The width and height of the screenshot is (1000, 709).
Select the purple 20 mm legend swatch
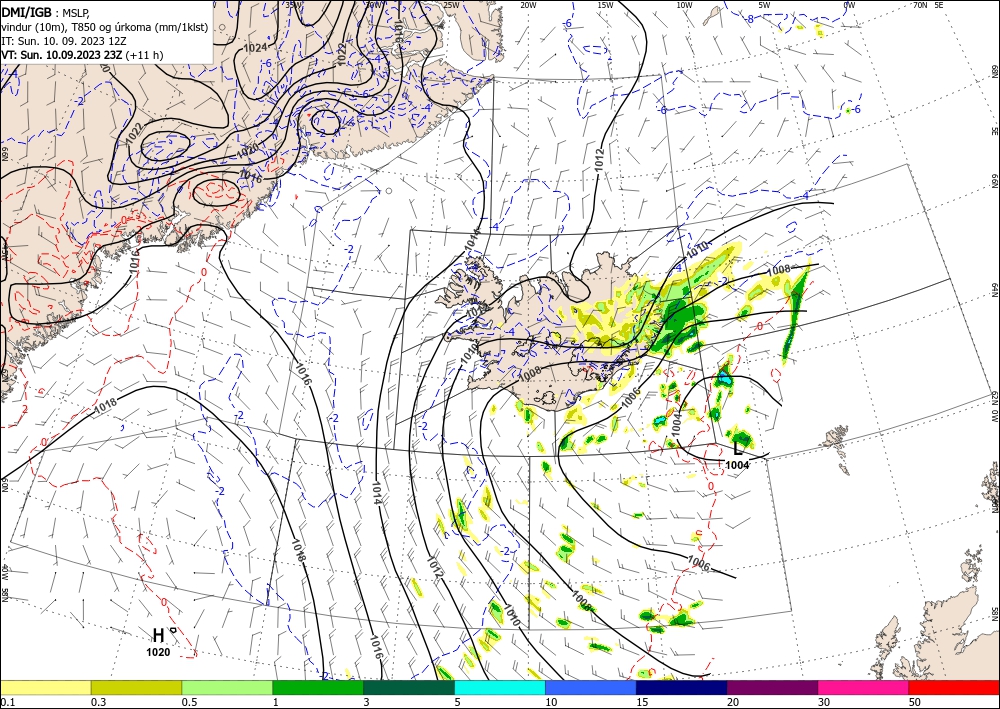click(x=772, y=687)
